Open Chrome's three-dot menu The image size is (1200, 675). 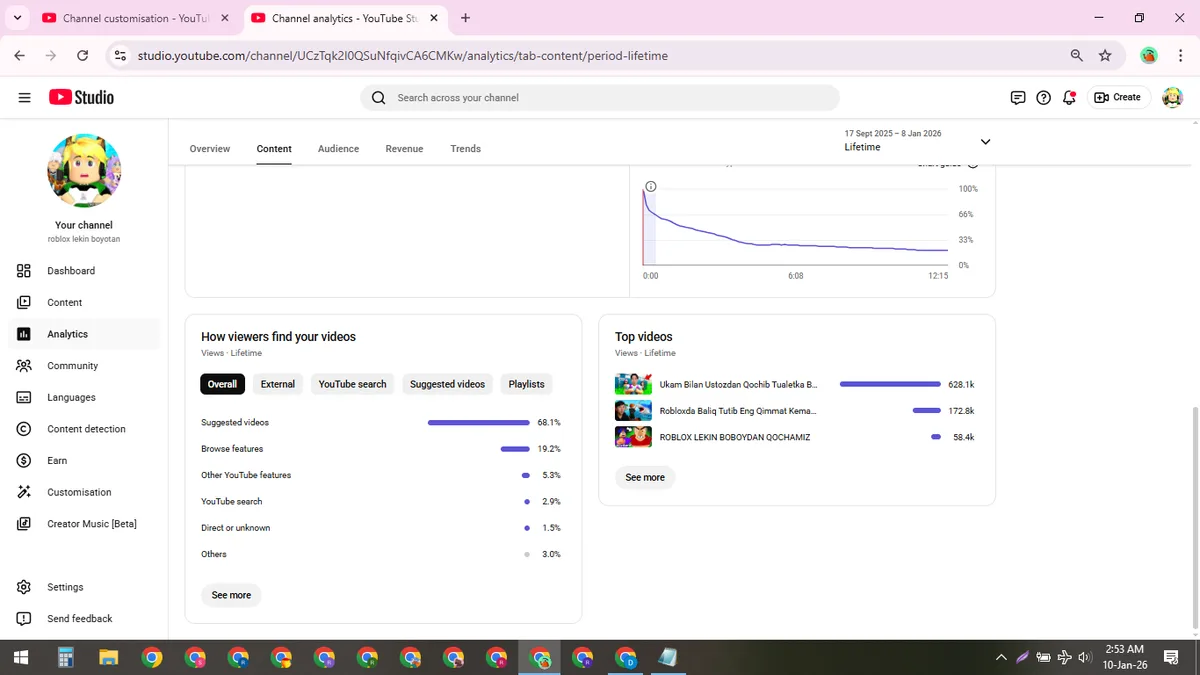click(1180, 56)
